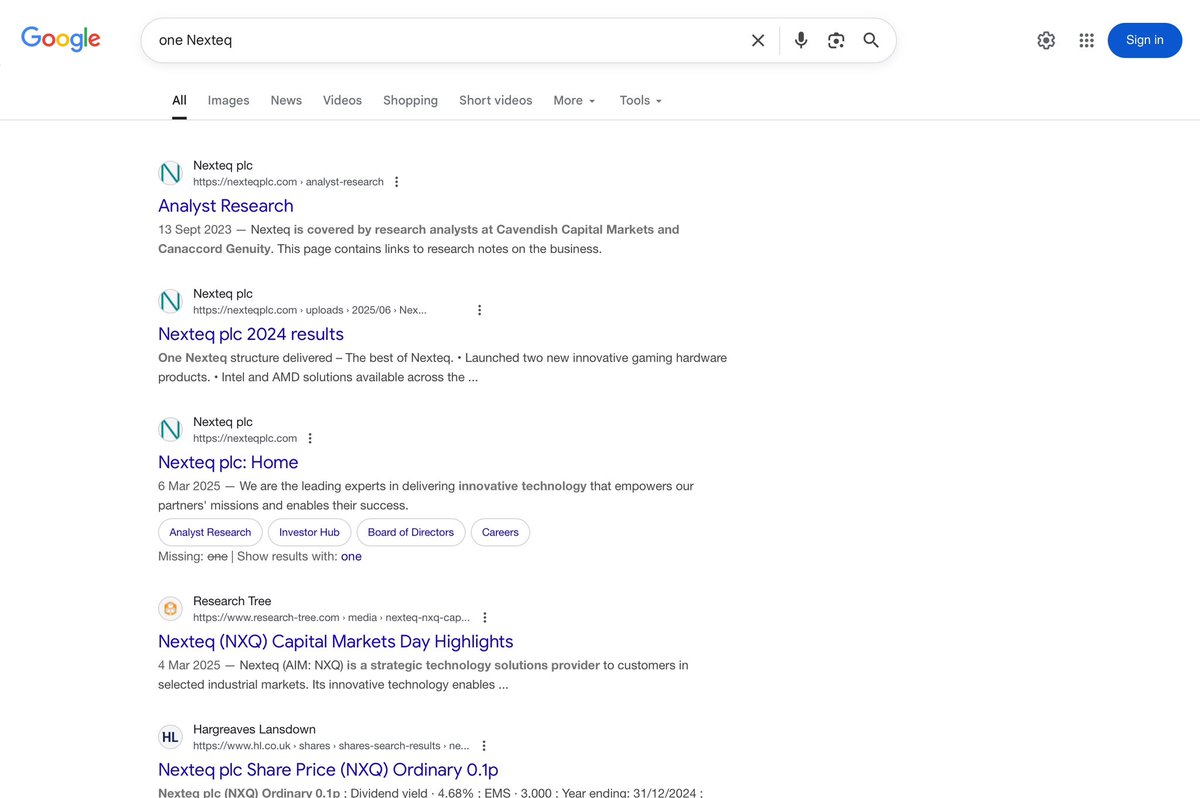This screenshot has width=1200, height=798.
Task: Switch to the Videos tab
Action: pyautogui.click(x=342, y=100)
